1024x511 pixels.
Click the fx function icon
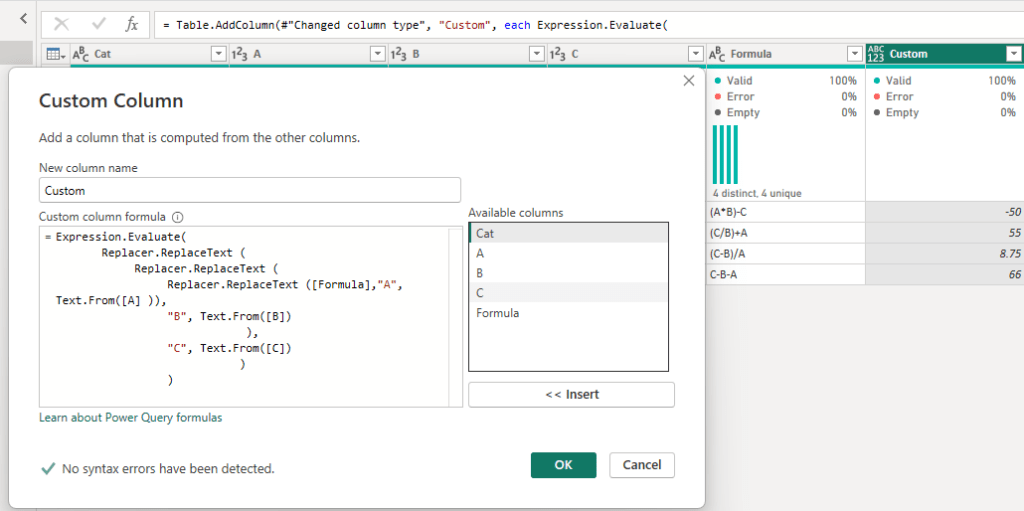click(x=132, y=24)
